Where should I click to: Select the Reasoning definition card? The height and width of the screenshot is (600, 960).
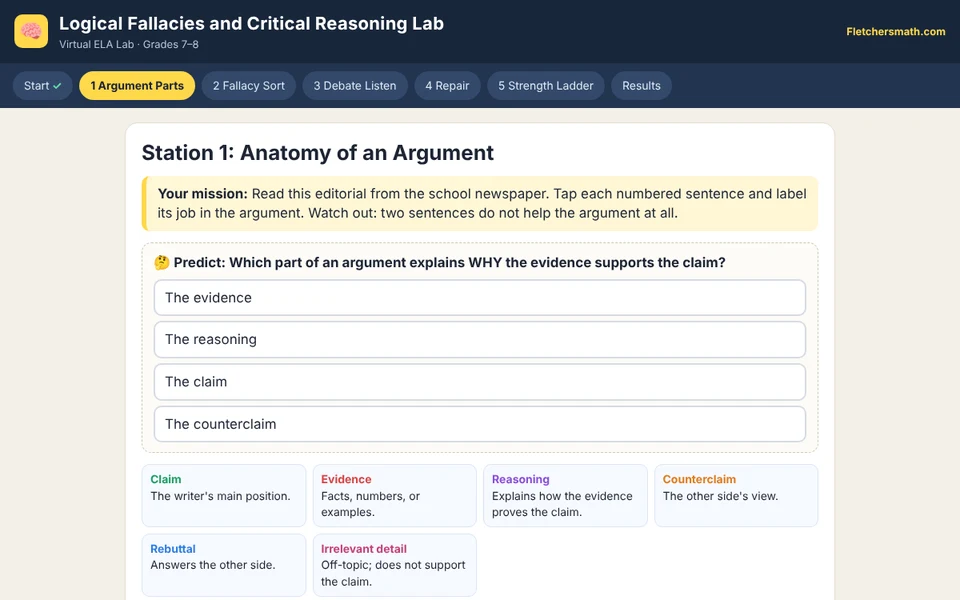(x=565, y=495)
